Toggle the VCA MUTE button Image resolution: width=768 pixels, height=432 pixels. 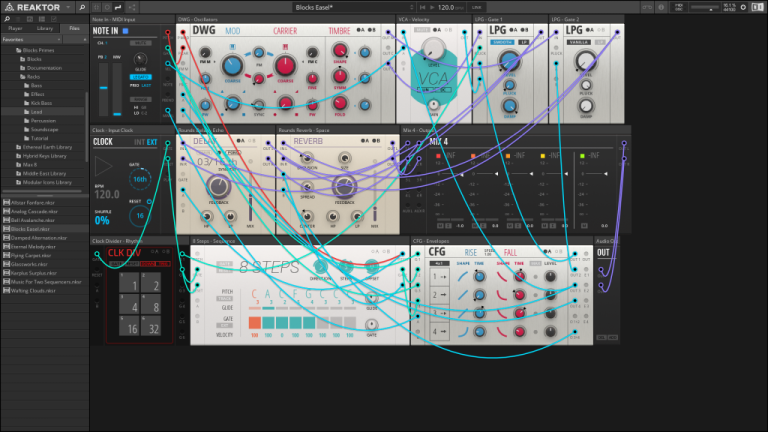[x=422, y=30]
